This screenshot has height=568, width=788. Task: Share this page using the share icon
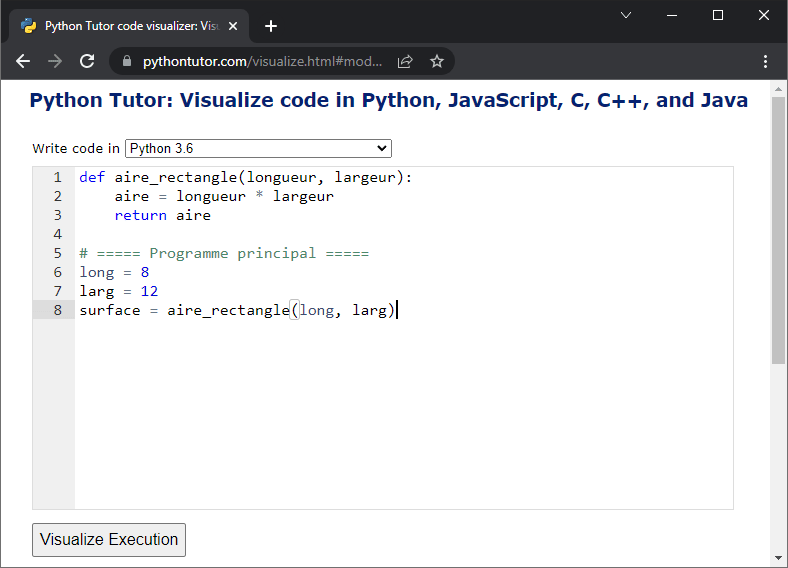(x=405, y=61)
